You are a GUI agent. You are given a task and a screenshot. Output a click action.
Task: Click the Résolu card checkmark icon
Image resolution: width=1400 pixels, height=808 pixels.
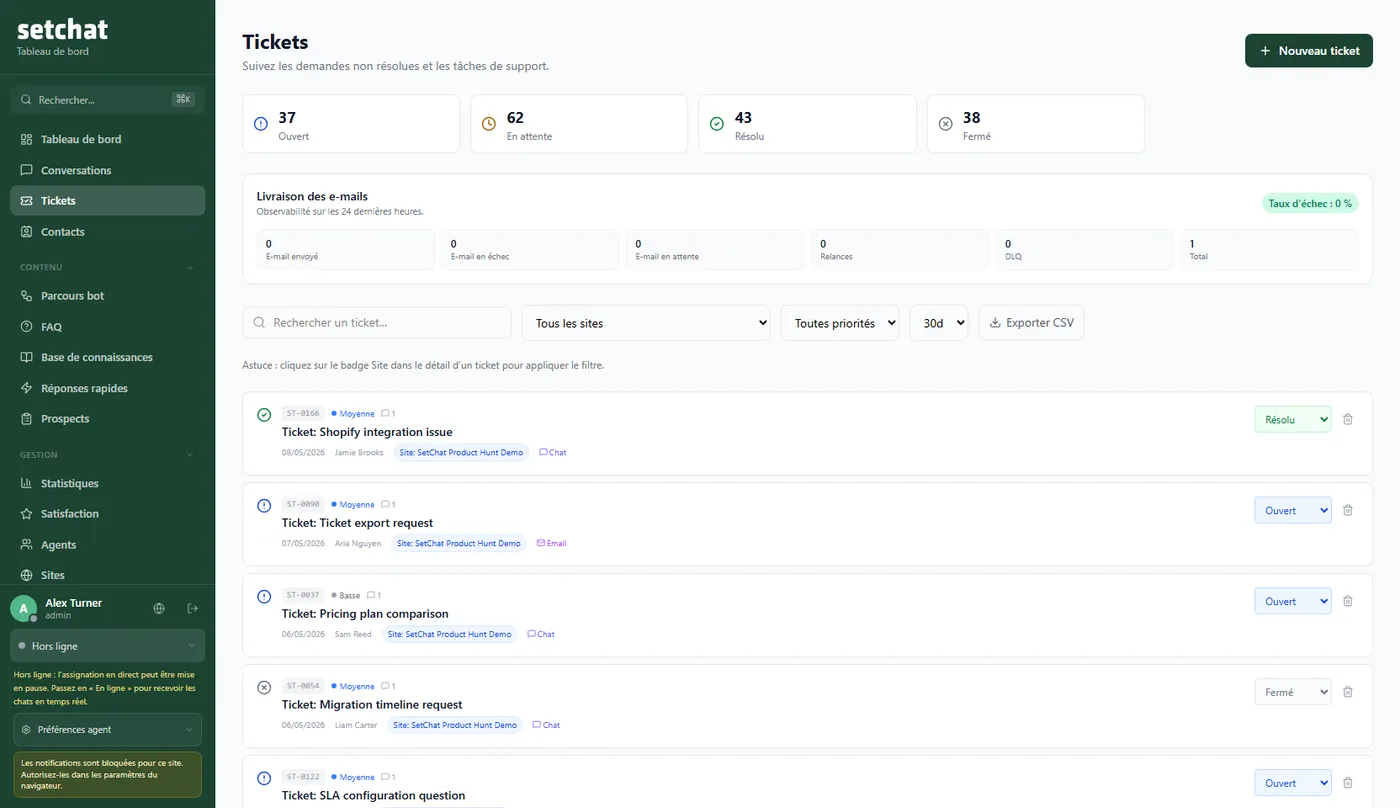(717, 124)
